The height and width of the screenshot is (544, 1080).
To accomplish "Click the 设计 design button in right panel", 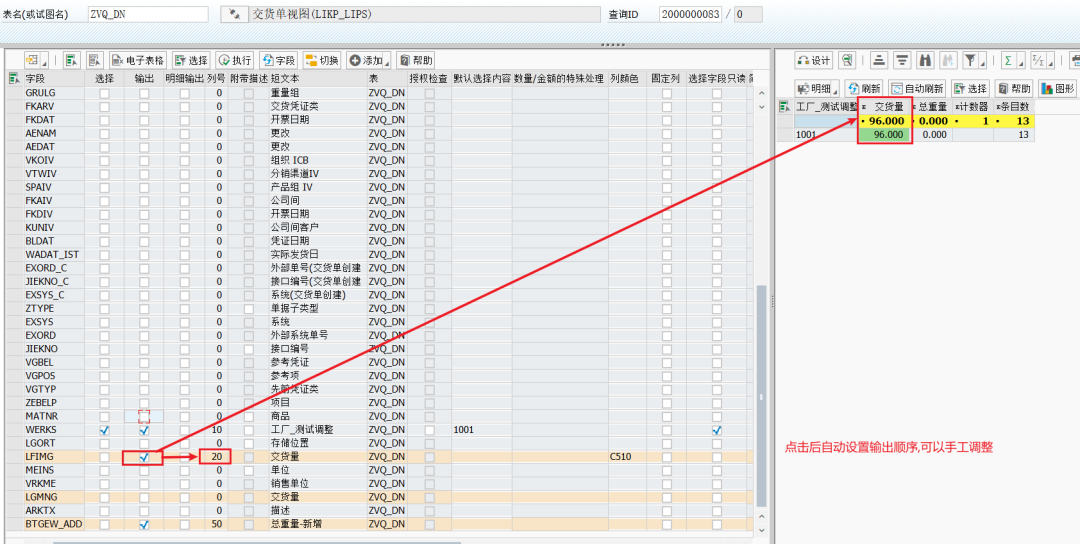I will (x=813, y=60).
